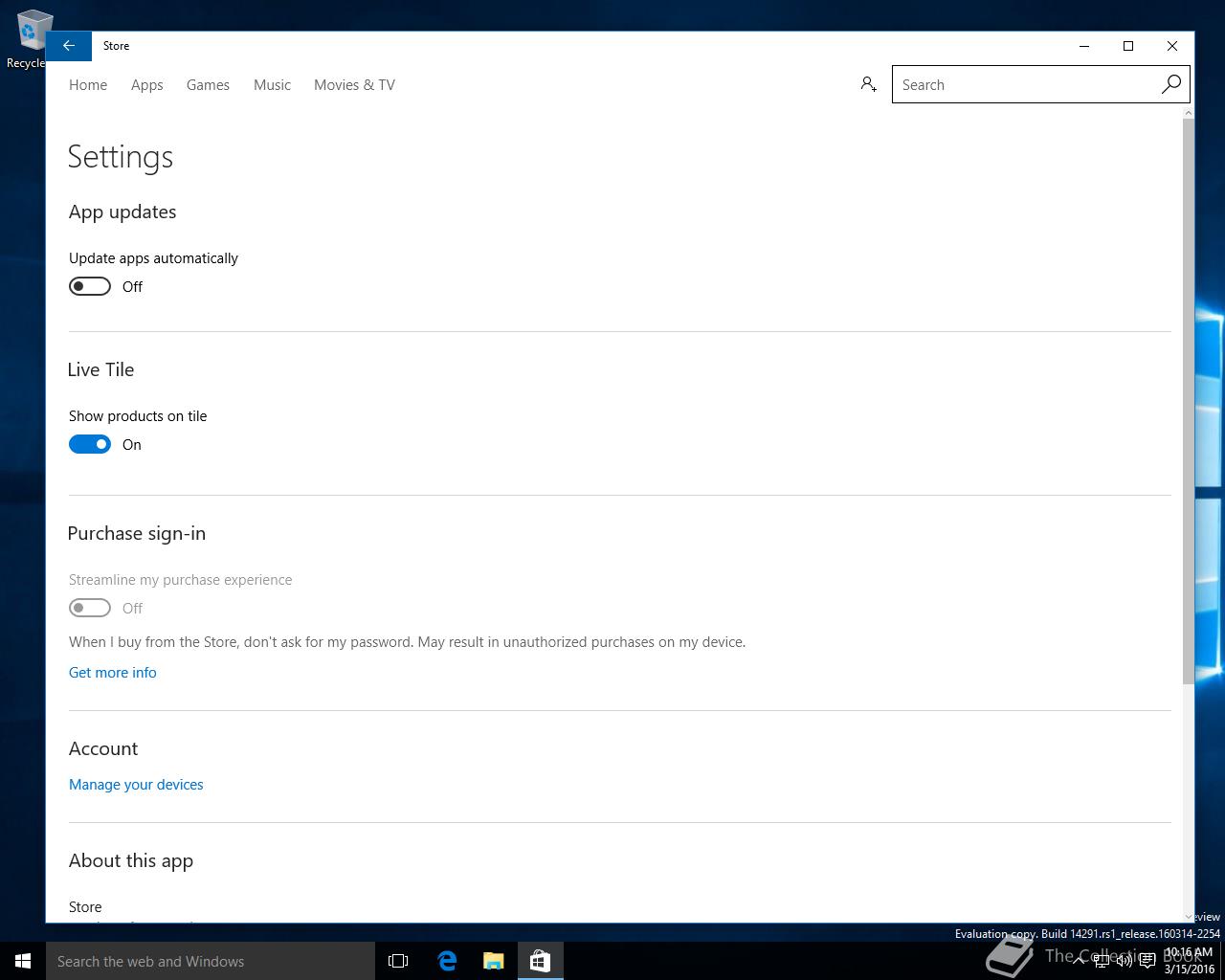Click the Purchase sign-in heading
This screenshot has height=980, width=1225.
137,533
